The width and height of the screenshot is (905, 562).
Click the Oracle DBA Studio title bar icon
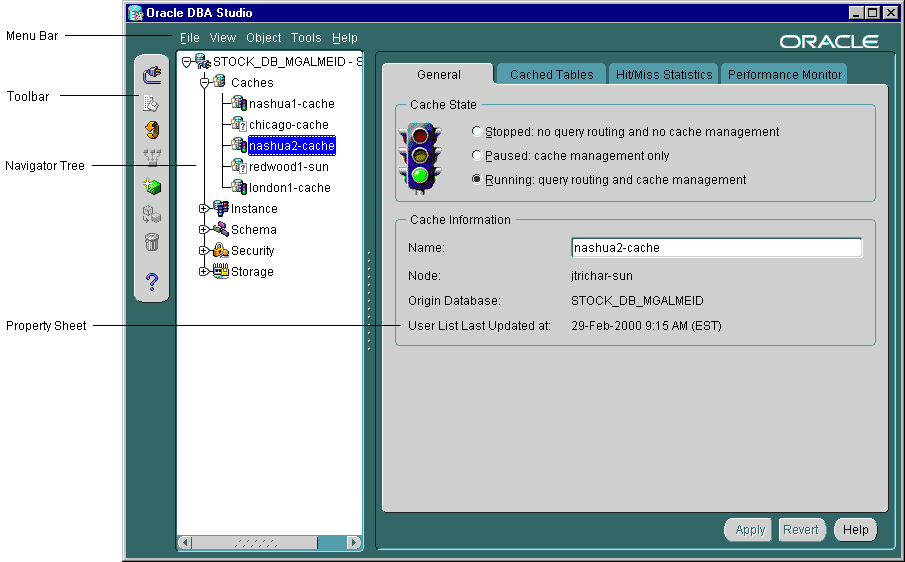(136, 13)
